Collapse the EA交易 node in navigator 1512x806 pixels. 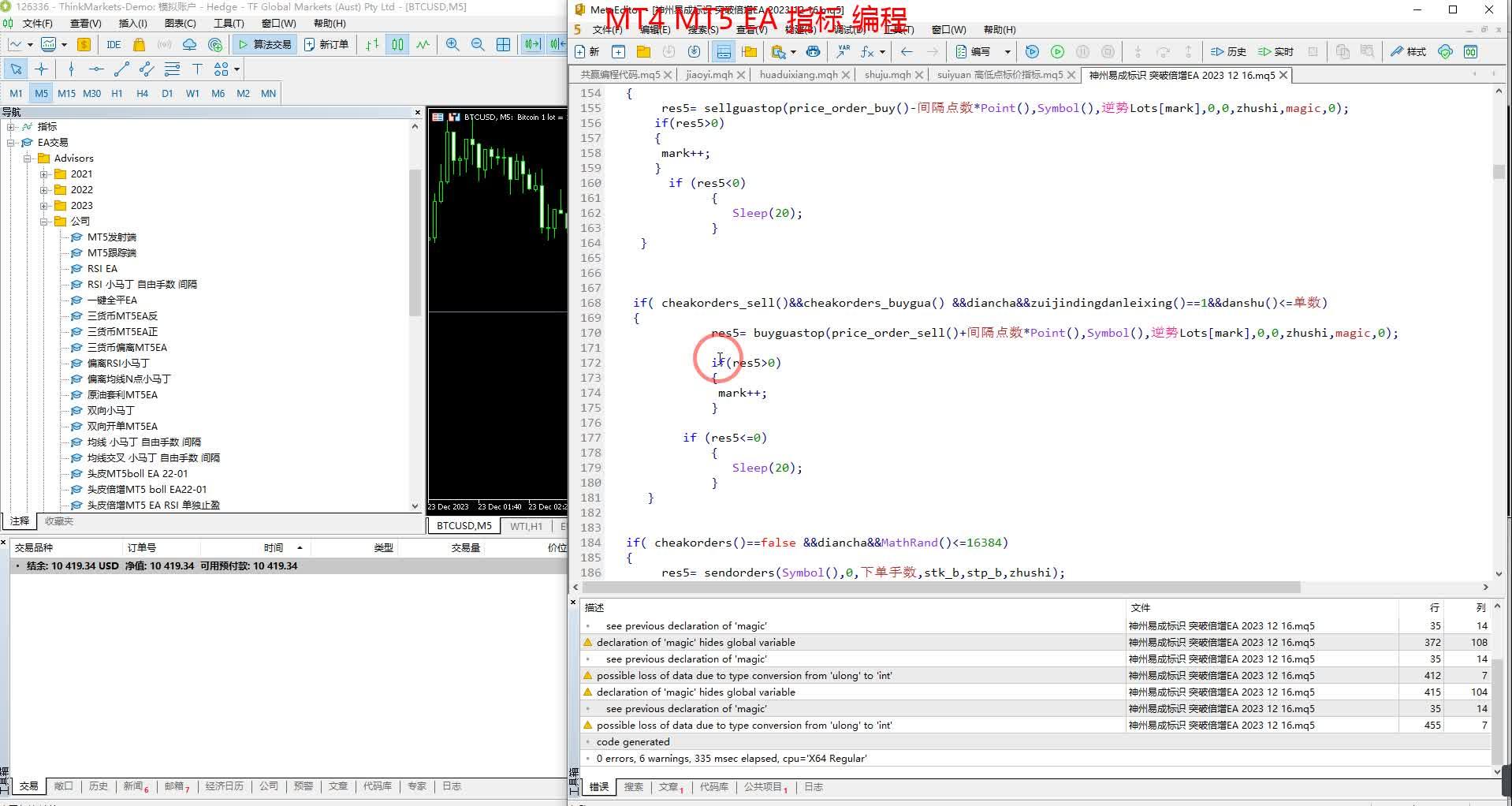[x=11, y=142]
